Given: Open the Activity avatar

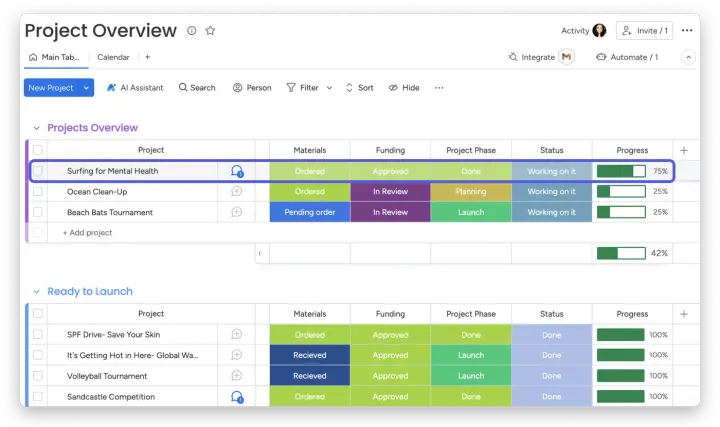Looking at the screenshot, I should (x=599, y=30).
